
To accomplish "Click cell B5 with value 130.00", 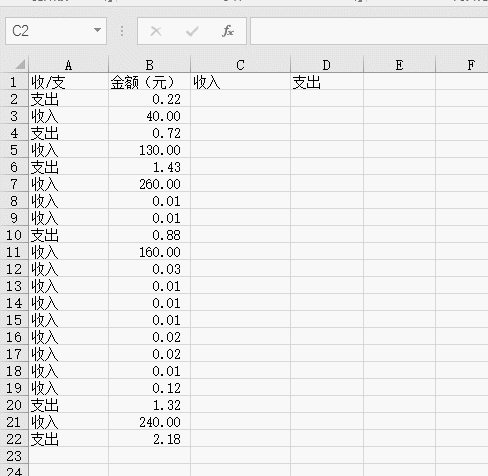I will coord(149,150).
